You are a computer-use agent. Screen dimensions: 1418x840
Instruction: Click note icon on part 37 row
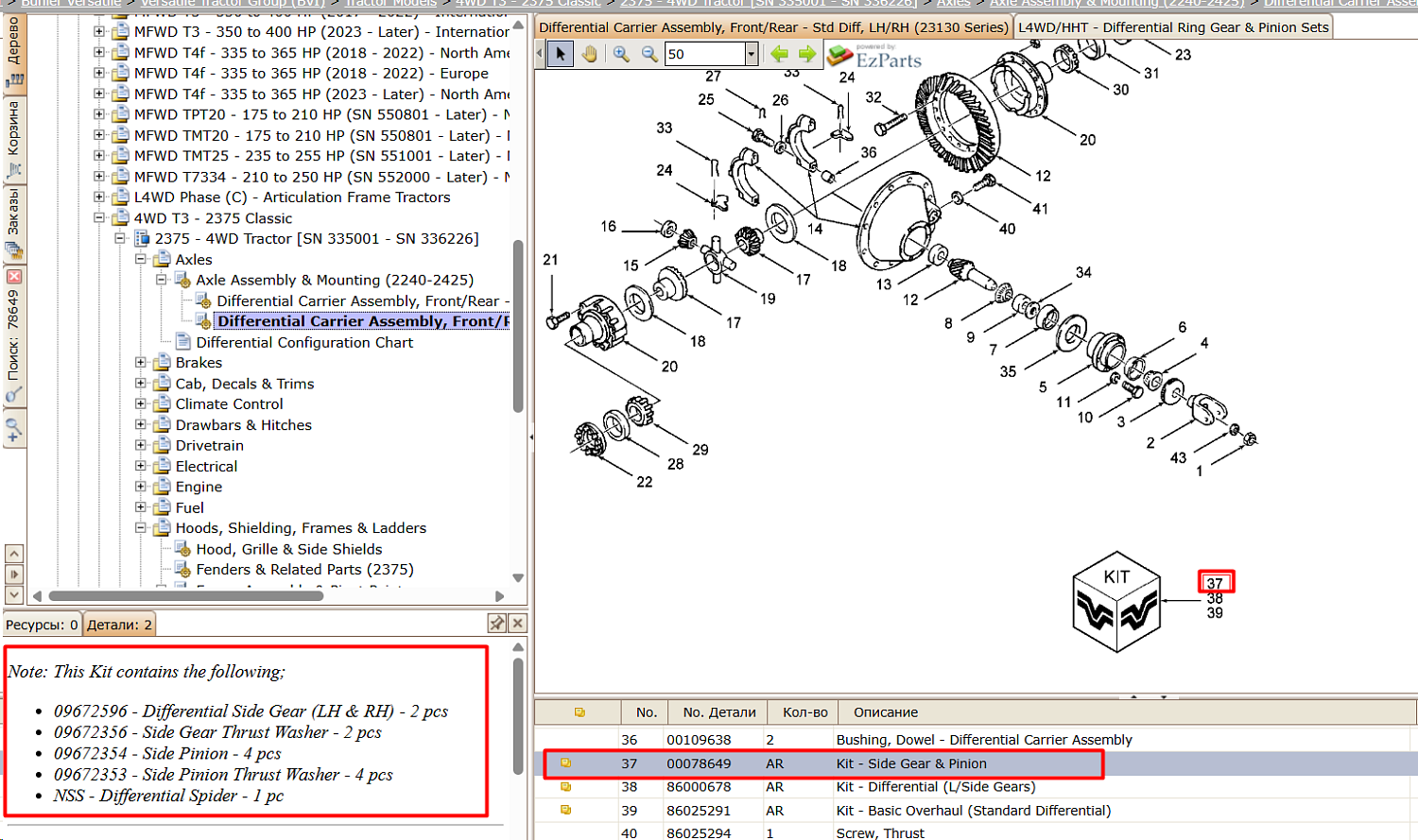[x=565, y=763]
